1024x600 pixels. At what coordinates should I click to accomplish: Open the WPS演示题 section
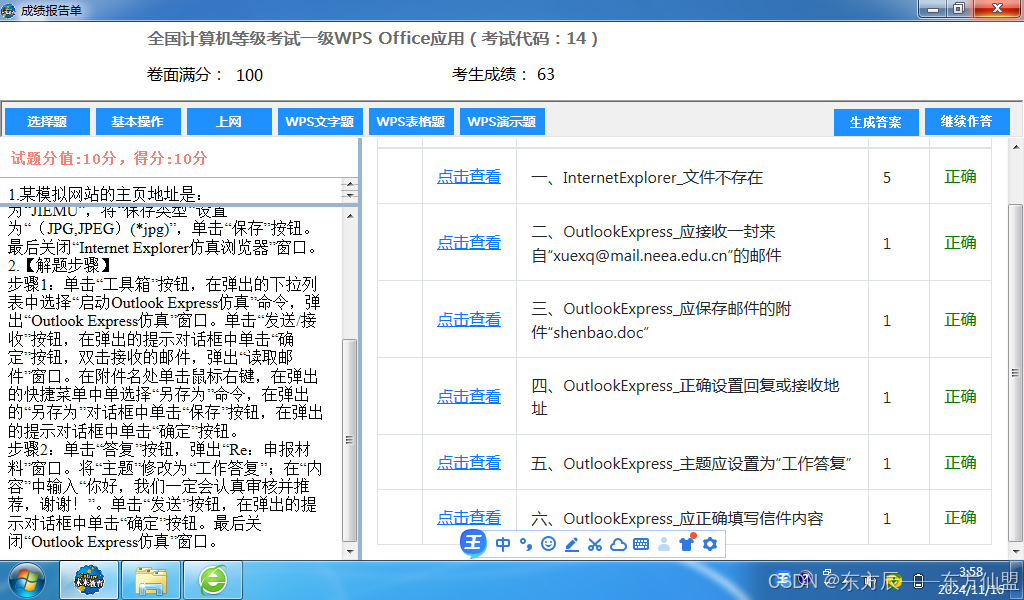click(x=502, y=121)
